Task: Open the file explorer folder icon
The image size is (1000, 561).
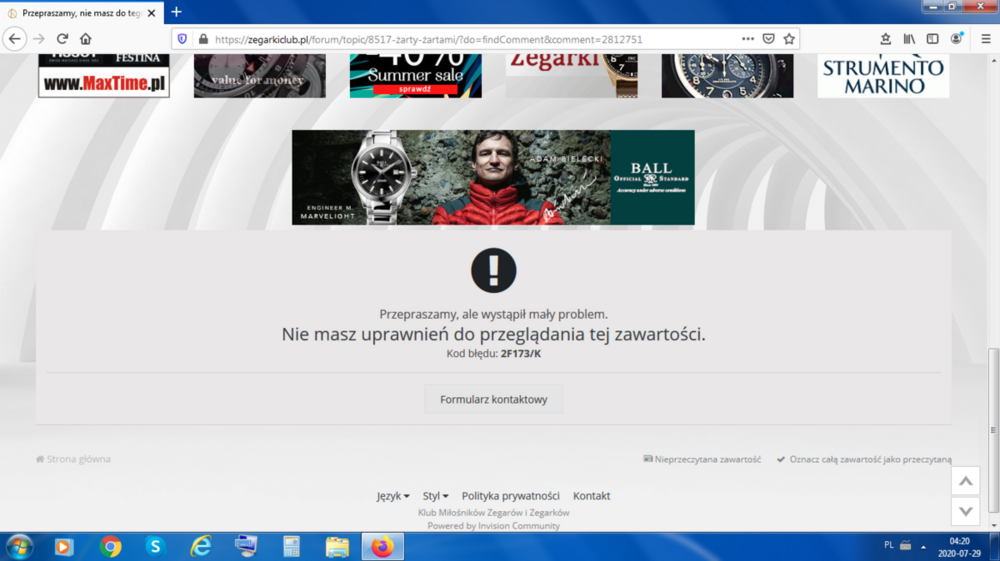Action: tap(337, 547)
